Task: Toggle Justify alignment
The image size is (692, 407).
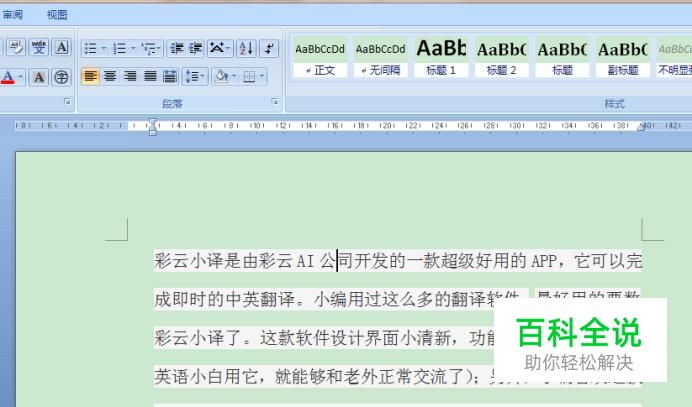Action: pyautogui.click(x=150, y=76)
